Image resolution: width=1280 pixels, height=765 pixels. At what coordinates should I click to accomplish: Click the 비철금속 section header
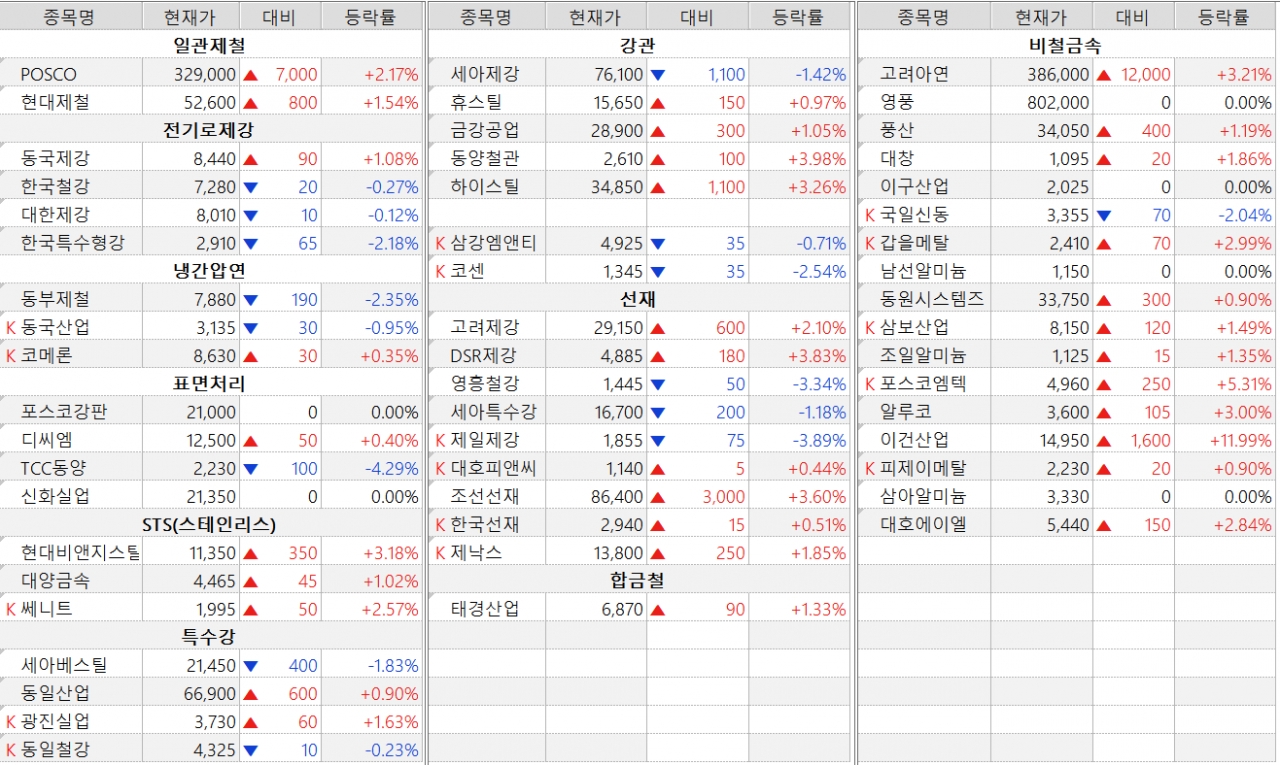coord(1065,46)
